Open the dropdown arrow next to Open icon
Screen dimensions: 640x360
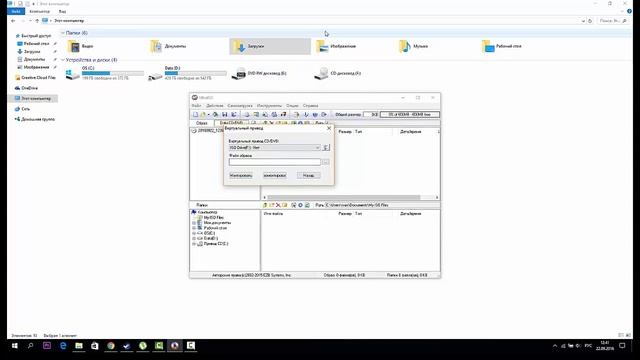coord(209,115)
